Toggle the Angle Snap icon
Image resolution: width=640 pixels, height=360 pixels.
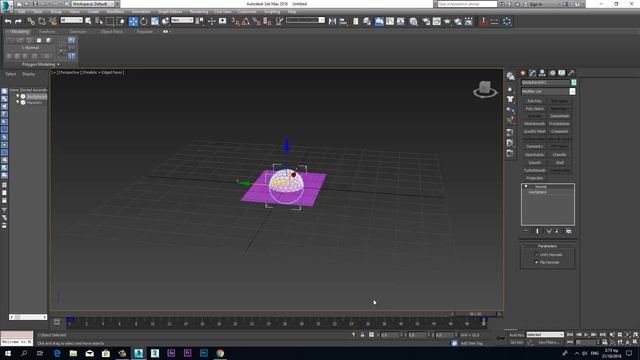pos(246,21)
